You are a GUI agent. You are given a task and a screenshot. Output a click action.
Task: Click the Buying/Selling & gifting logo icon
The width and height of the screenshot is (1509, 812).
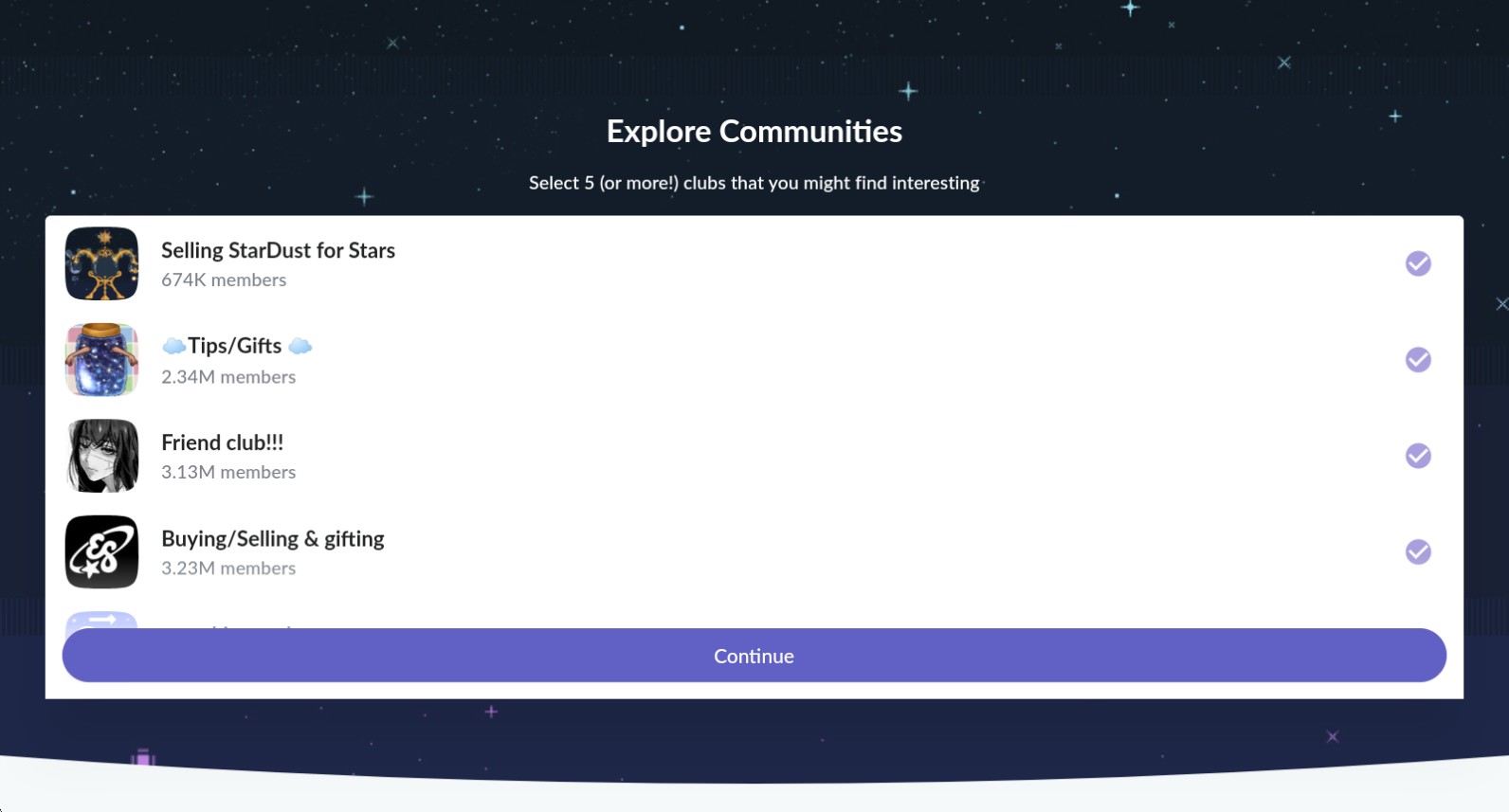pyautogui.click(x=101, y=551)
